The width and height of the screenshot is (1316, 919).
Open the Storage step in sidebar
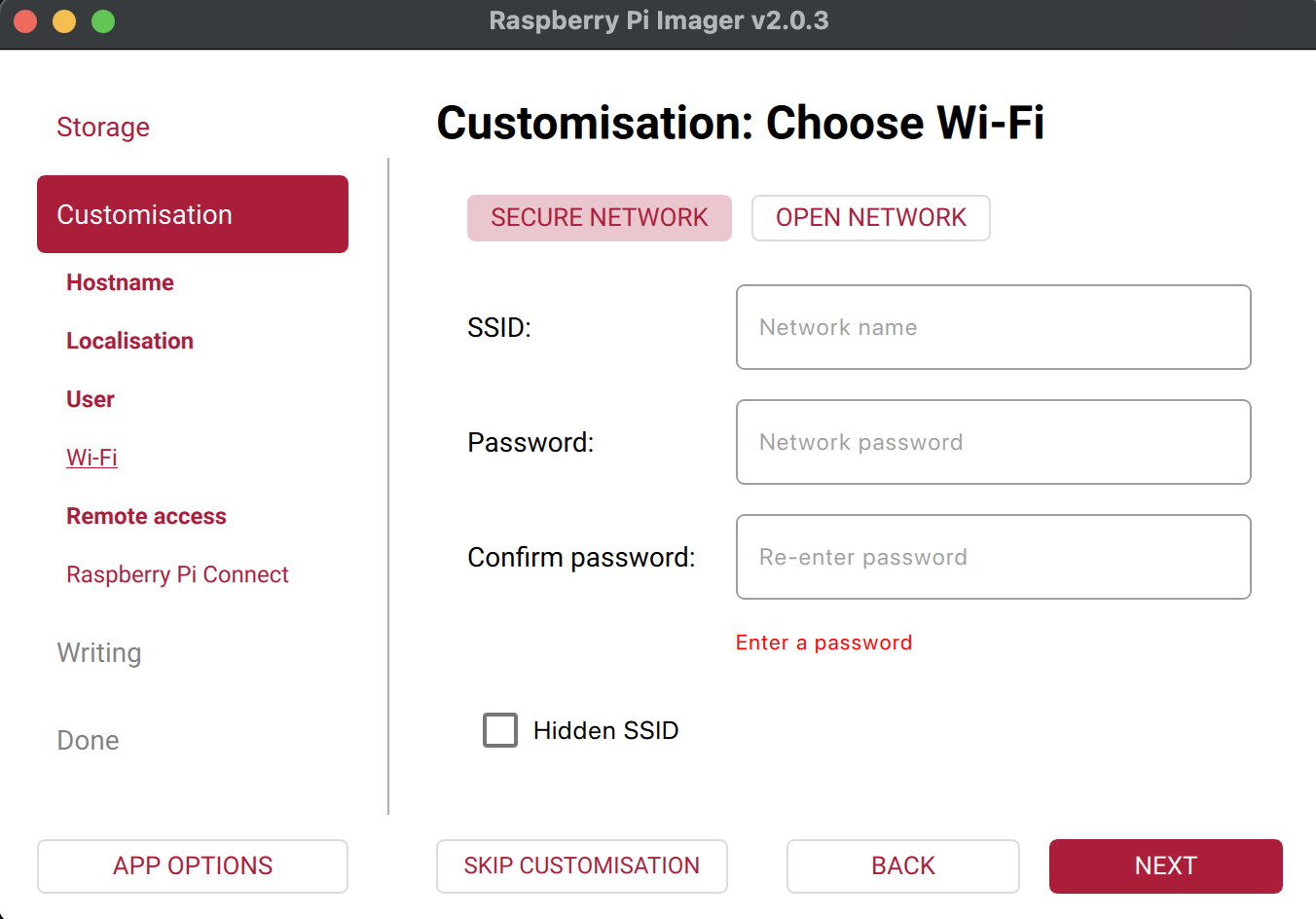103,128
